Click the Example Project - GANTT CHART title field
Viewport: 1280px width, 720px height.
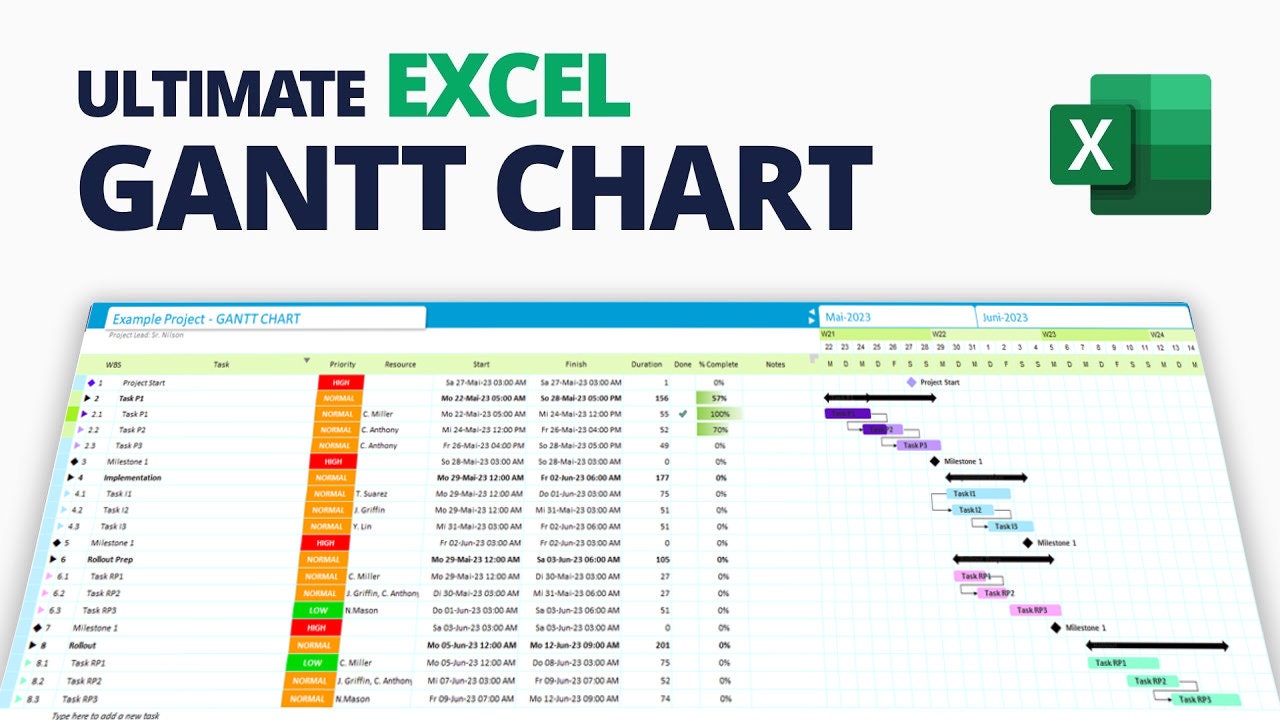[265, 318]
